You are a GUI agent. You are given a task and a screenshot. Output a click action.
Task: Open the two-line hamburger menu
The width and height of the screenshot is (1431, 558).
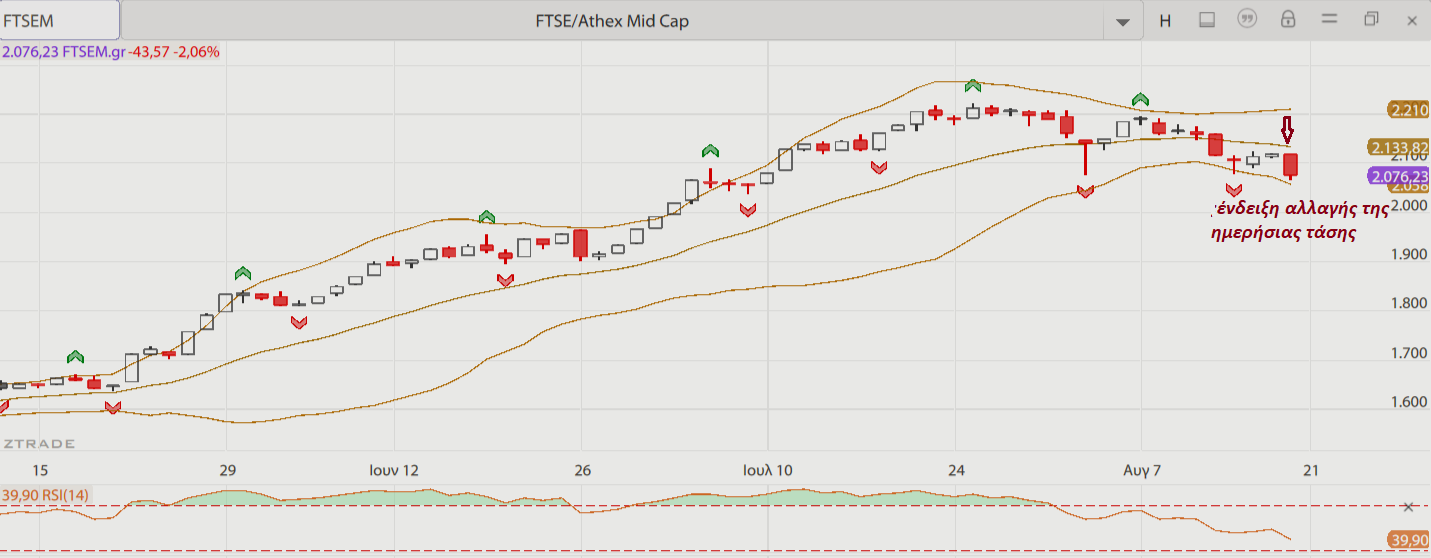click(x=1329, y=20)
